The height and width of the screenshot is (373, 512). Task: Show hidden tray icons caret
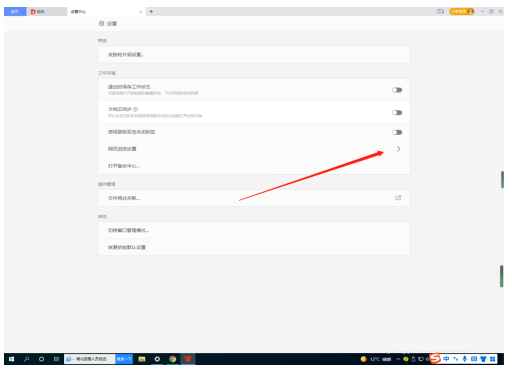click(x=398, y=359)
